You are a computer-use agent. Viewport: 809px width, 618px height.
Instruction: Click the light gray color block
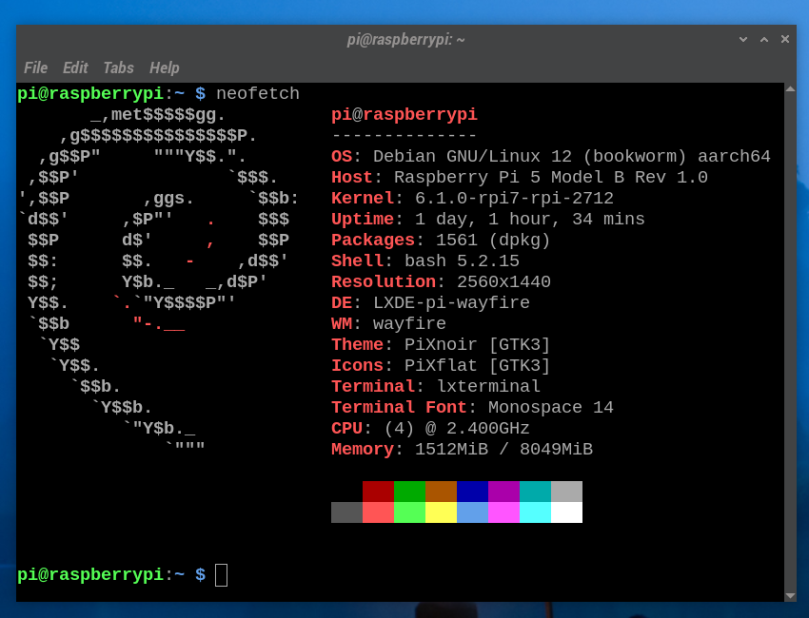point(567,492)
